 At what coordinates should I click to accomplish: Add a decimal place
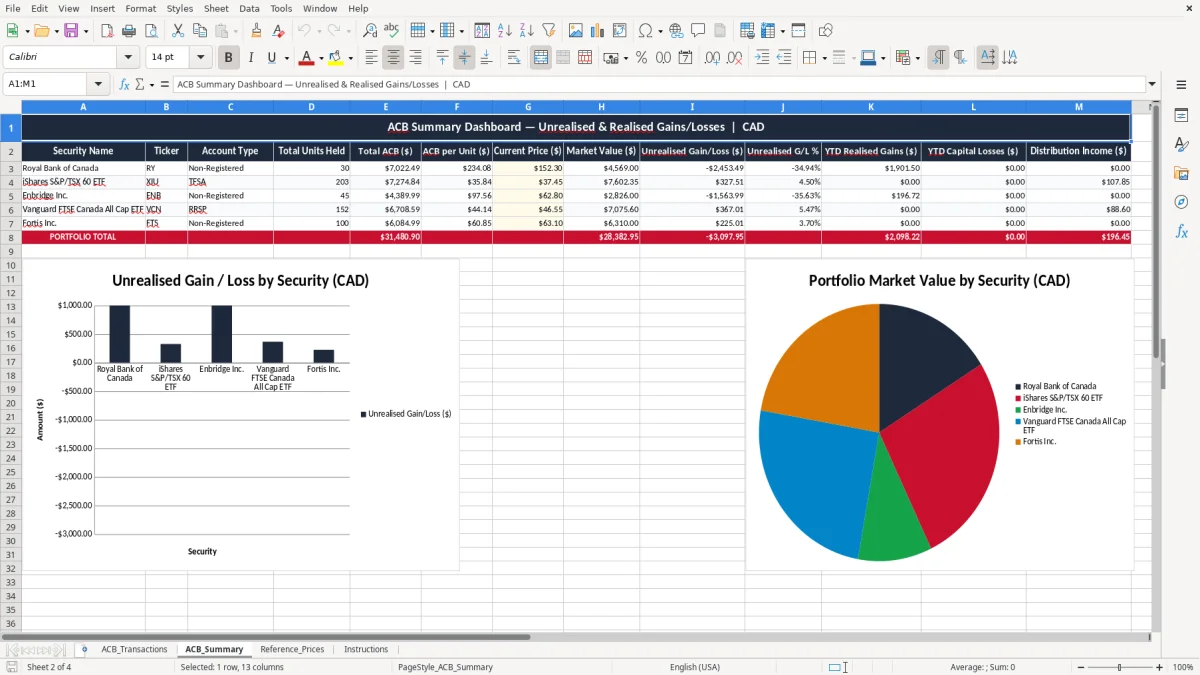click(x=713, y=58)
